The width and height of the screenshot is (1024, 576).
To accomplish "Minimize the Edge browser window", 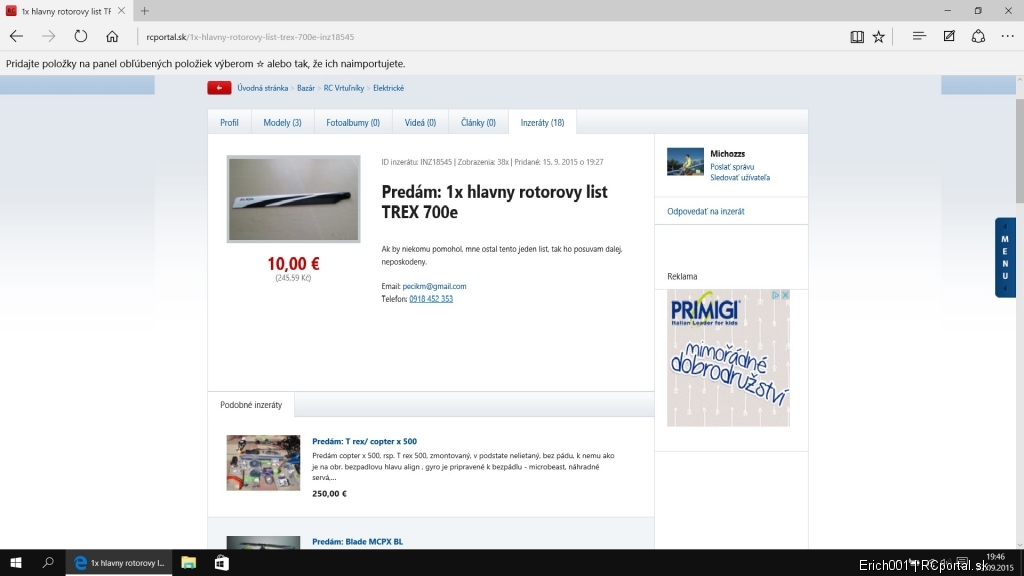I will [x=948, y=10].
